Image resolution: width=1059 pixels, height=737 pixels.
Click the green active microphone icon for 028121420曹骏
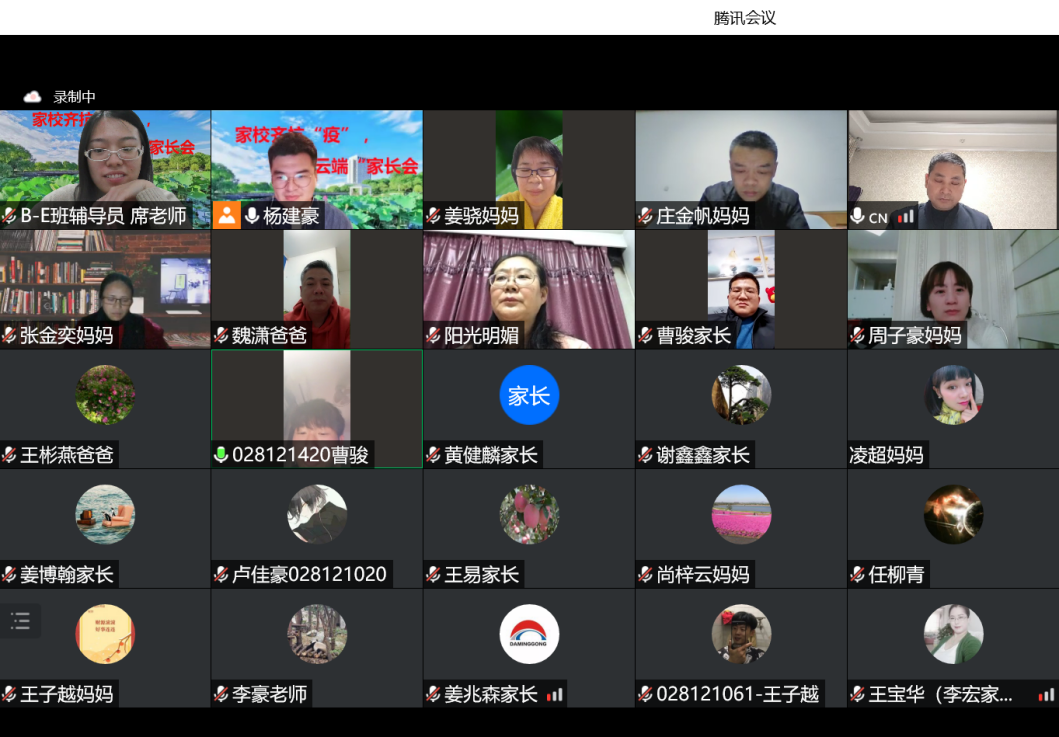(x=221, y=455)
